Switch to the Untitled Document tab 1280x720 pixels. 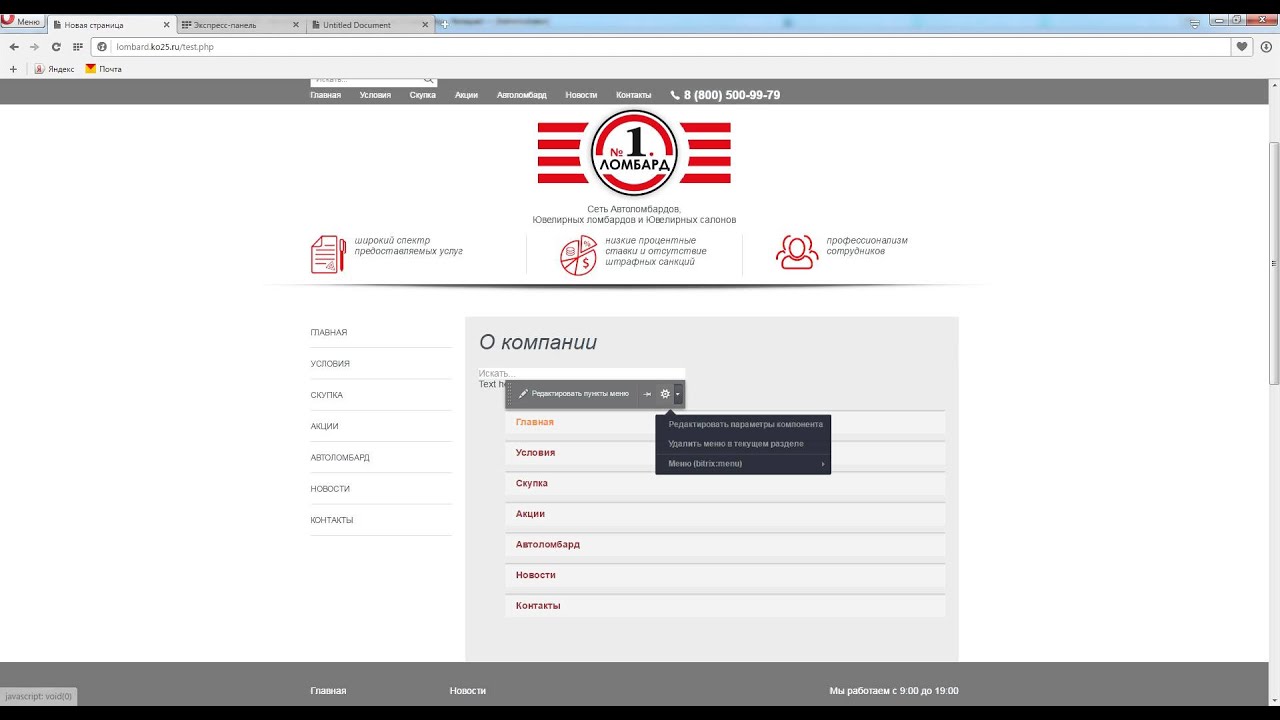(x=370, y=25)
